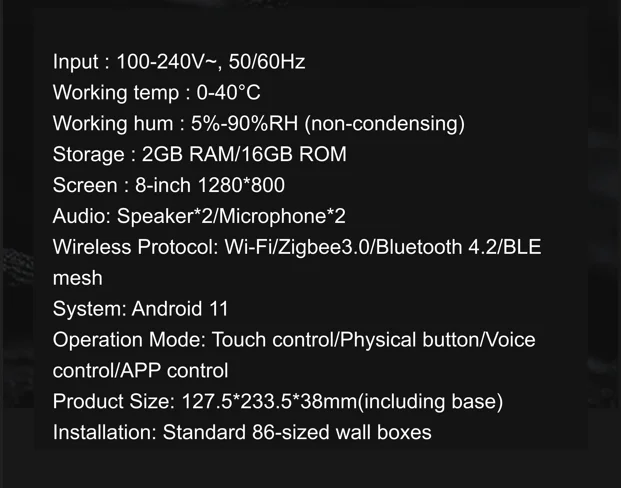Select the Operation Mode specification line
The height and width of the screenshot is (488, 621).
(x=294, y=340)
